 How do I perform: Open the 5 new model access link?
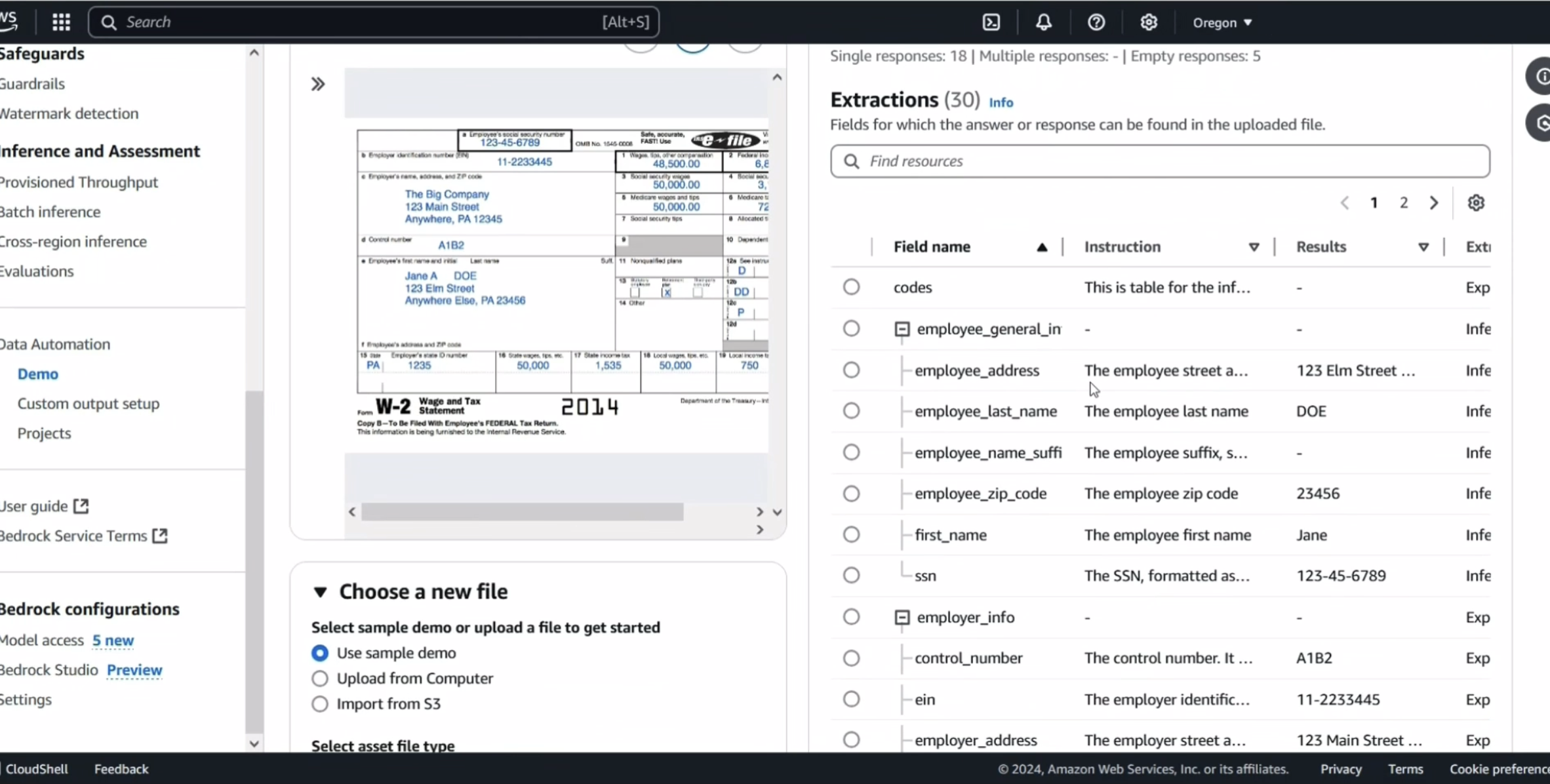[113, 640]
